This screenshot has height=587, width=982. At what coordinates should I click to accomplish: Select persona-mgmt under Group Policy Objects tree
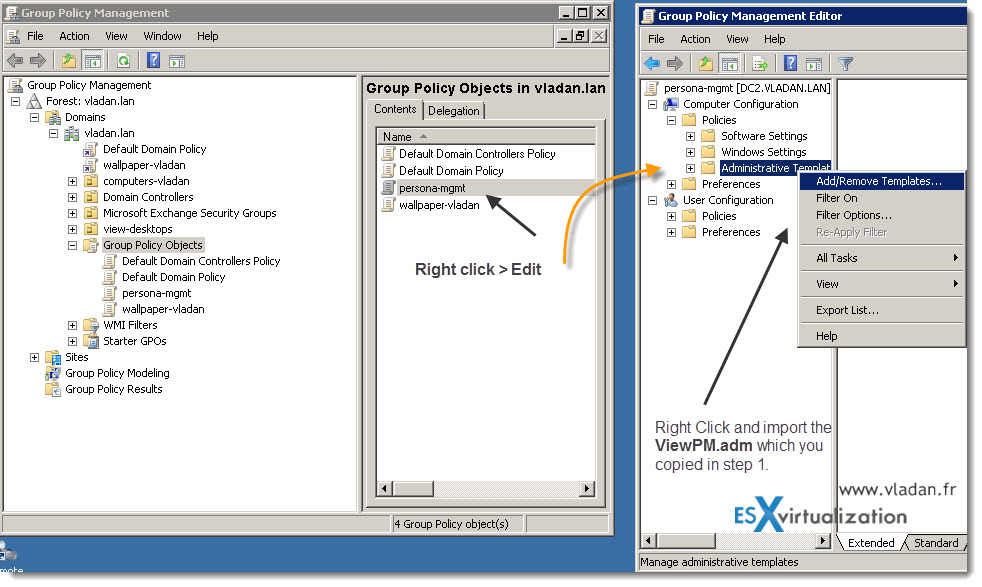(x=157, y=293)
